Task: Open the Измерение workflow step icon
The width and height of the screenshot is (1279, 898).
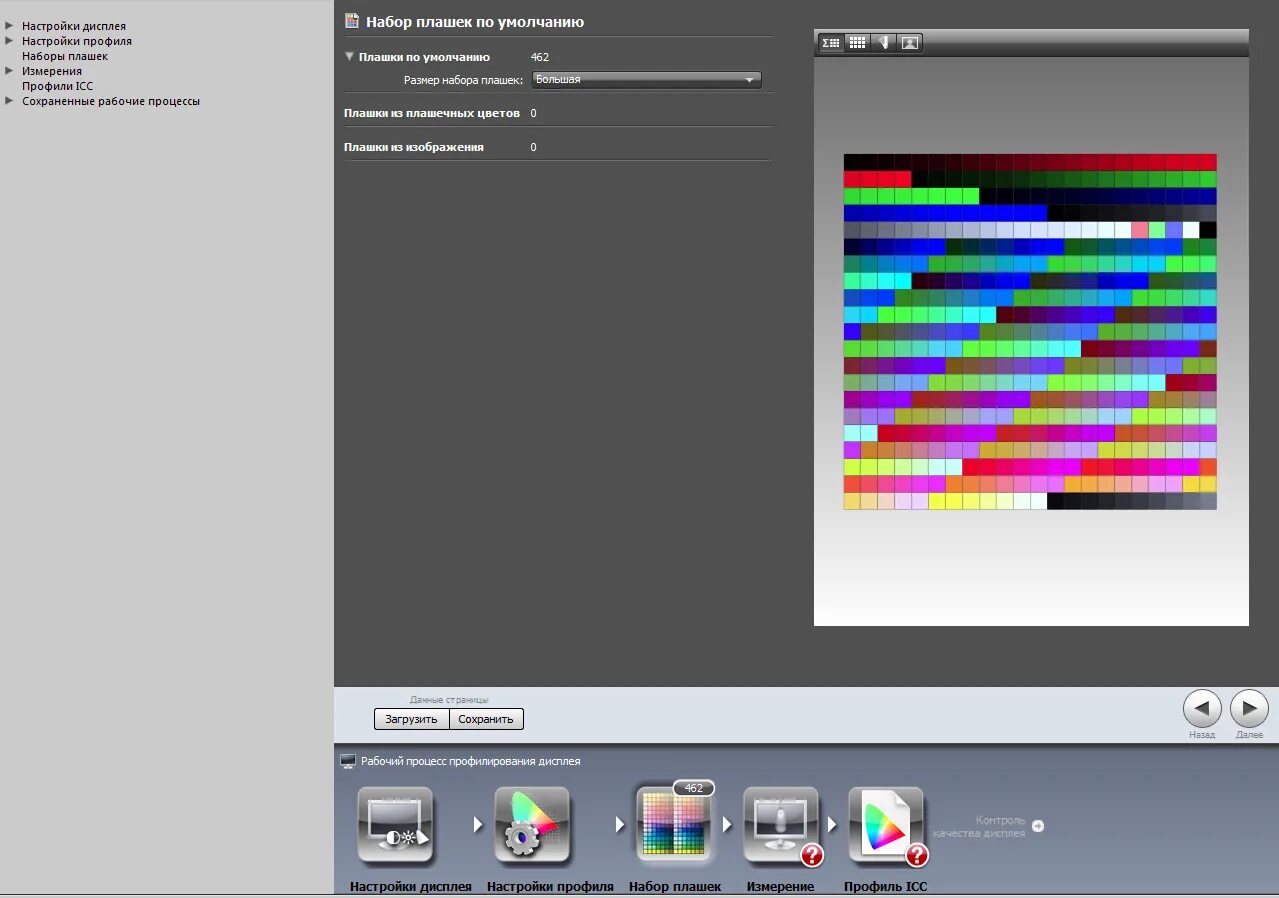Action: click(781, 825)
